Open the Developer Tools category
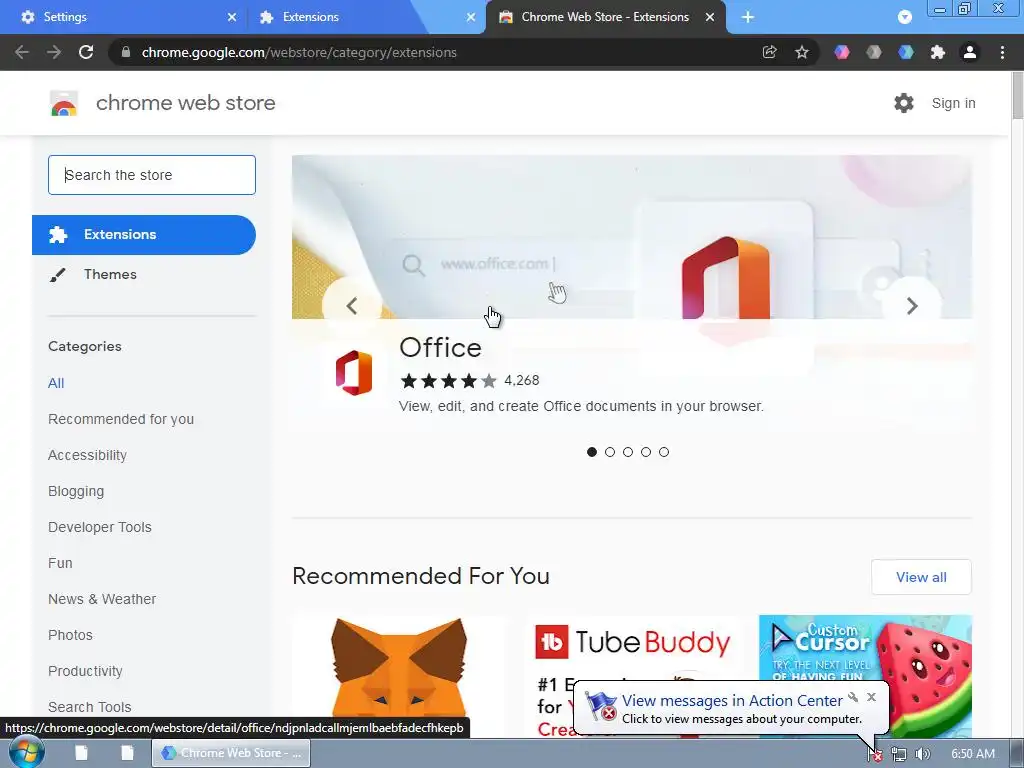 pyautogui.click(x=100, y=527)
